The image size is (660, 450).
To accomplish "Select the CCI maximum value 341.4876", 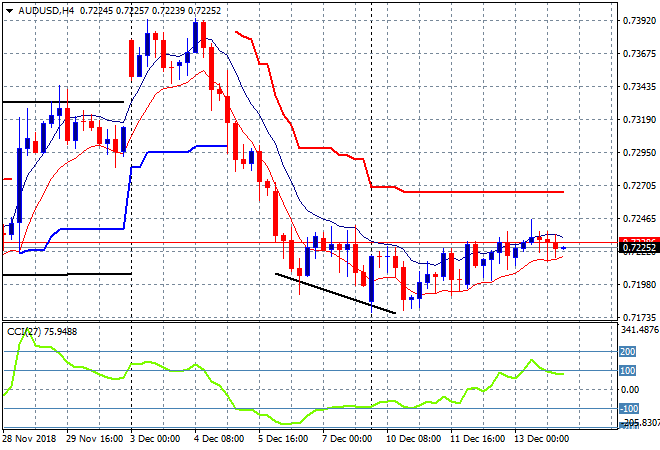I will [640, 330].
